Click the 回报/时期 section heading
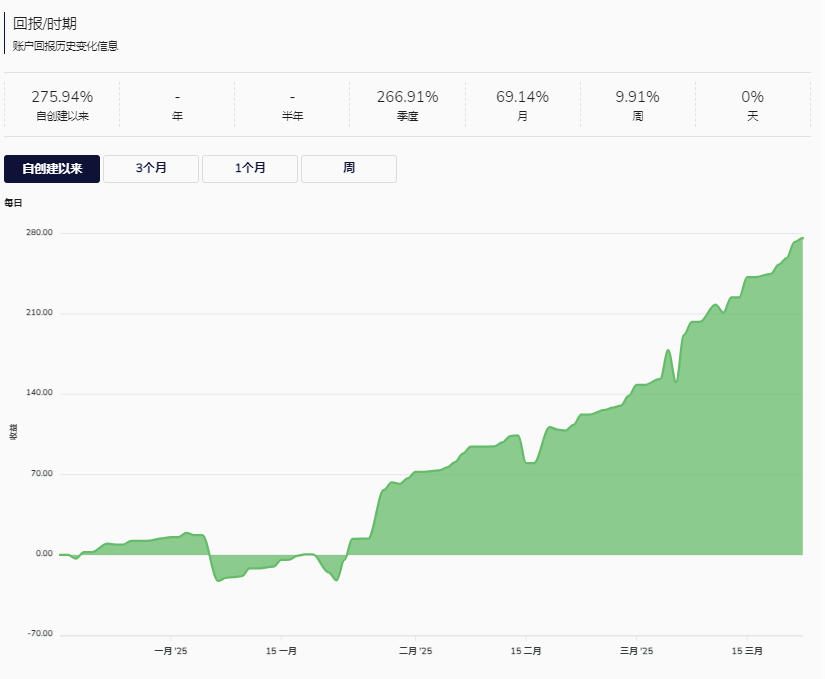 pos(45,24)
